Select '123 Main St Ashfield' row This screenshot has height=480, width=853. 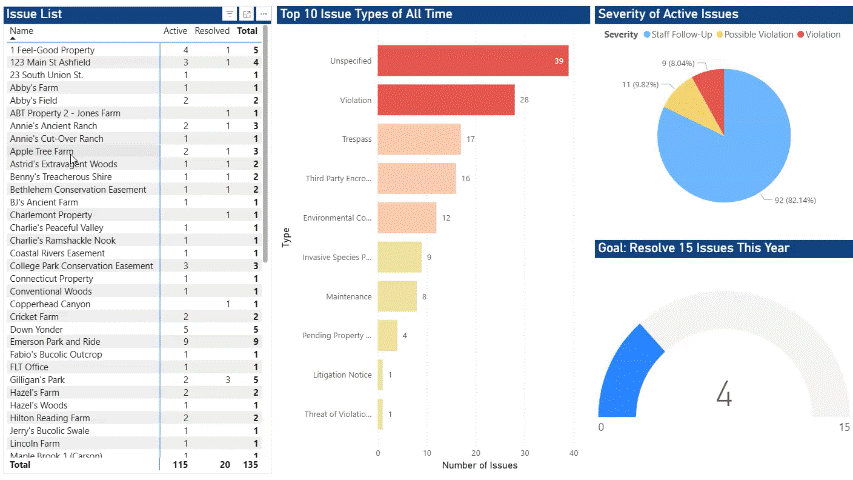point(134,63)
